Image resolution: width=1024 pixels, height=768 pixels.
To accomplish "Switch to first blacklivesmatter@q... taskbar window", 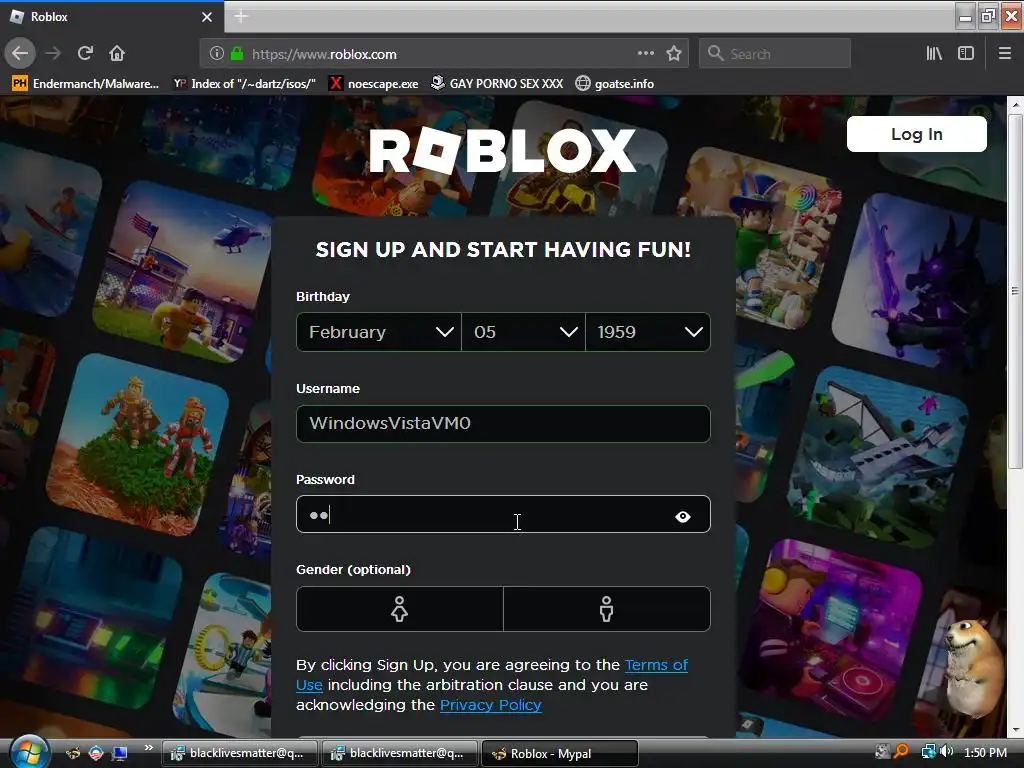I will 239,753.
